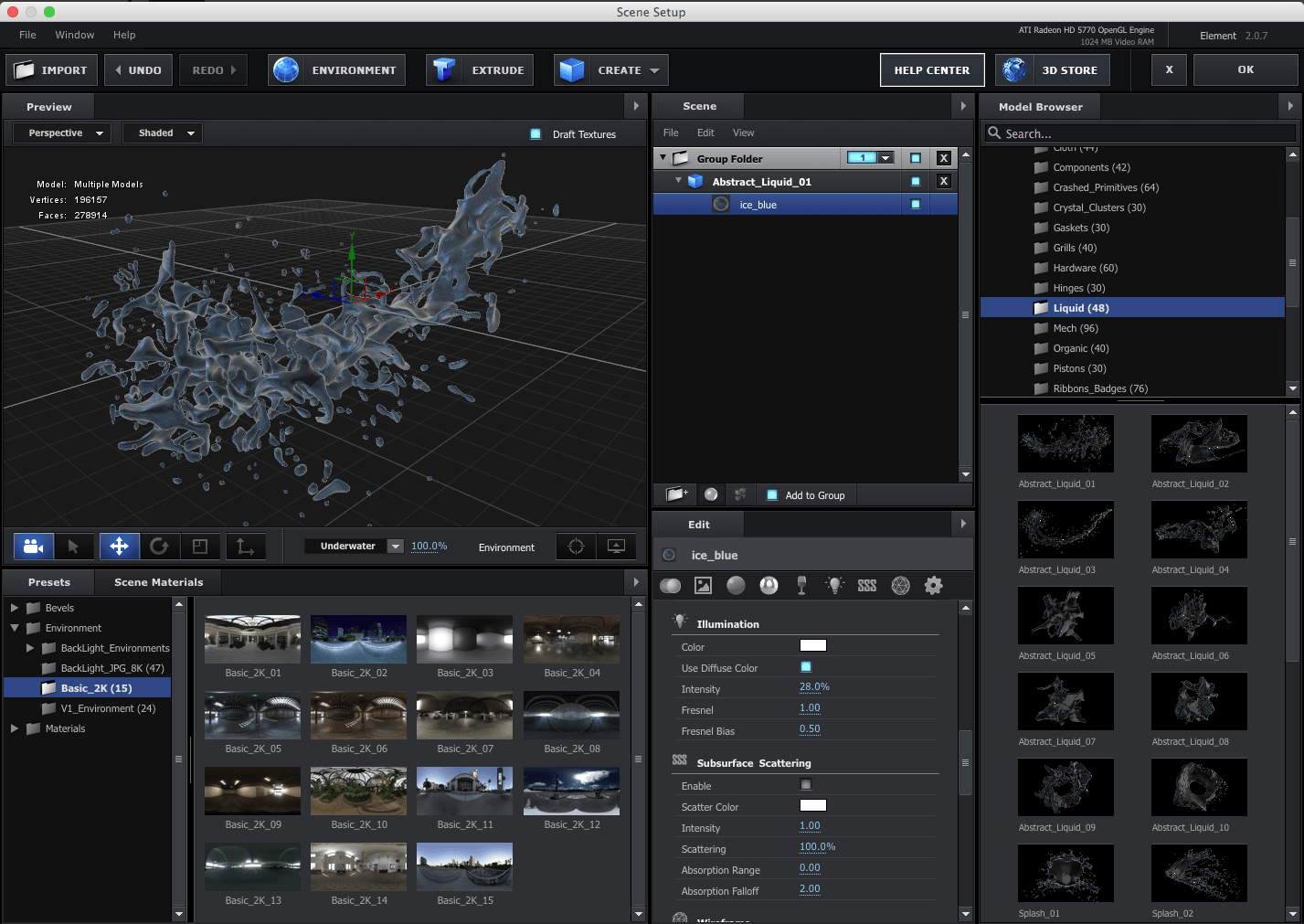Expand the Materials preset folder
Image resolution: width=1304 pixels, height=924 pixels.
[x=14, y=728]
